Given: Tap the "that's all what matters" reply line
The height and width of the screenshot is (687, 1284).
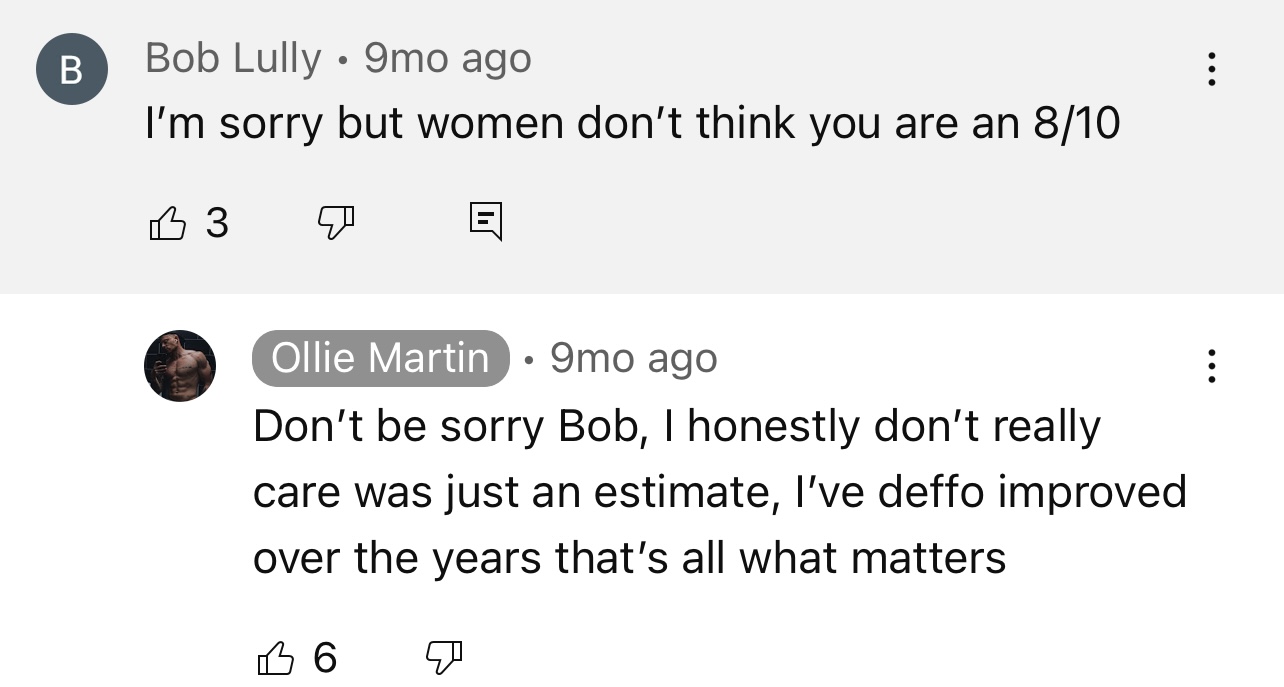Looking at the screenshot, I should tap(780, 558).
